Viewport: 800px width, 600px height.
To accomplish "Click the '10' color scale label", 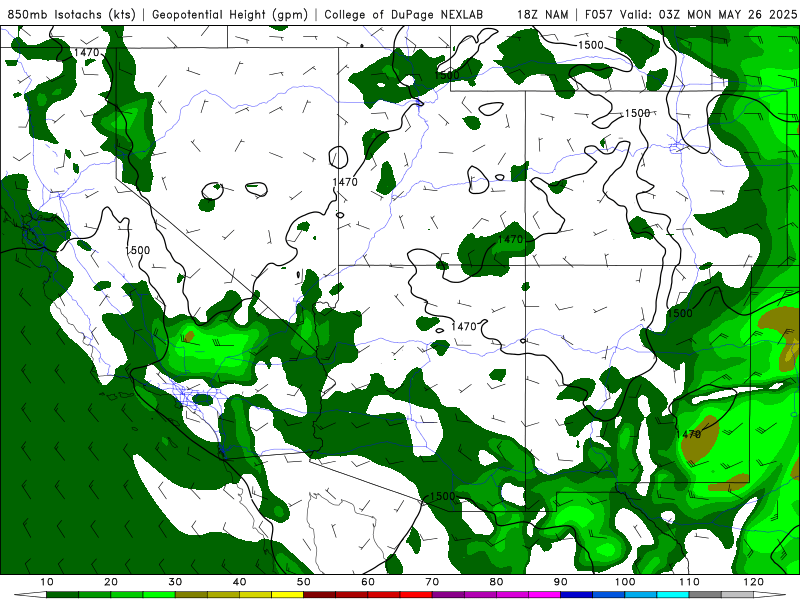I will coord(46,582).
